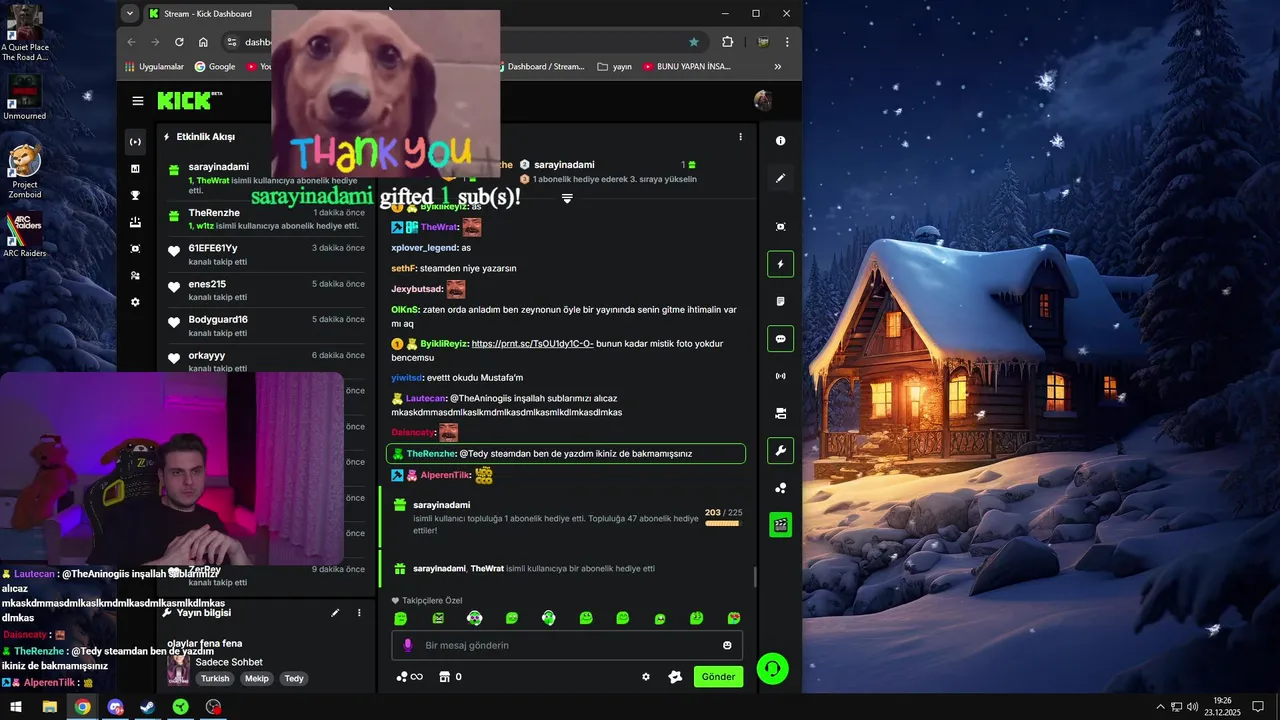This screenshot has height=720, width=1280.
Task: Collapse pinned gift banner with down arrow
Action: [567, 199]
